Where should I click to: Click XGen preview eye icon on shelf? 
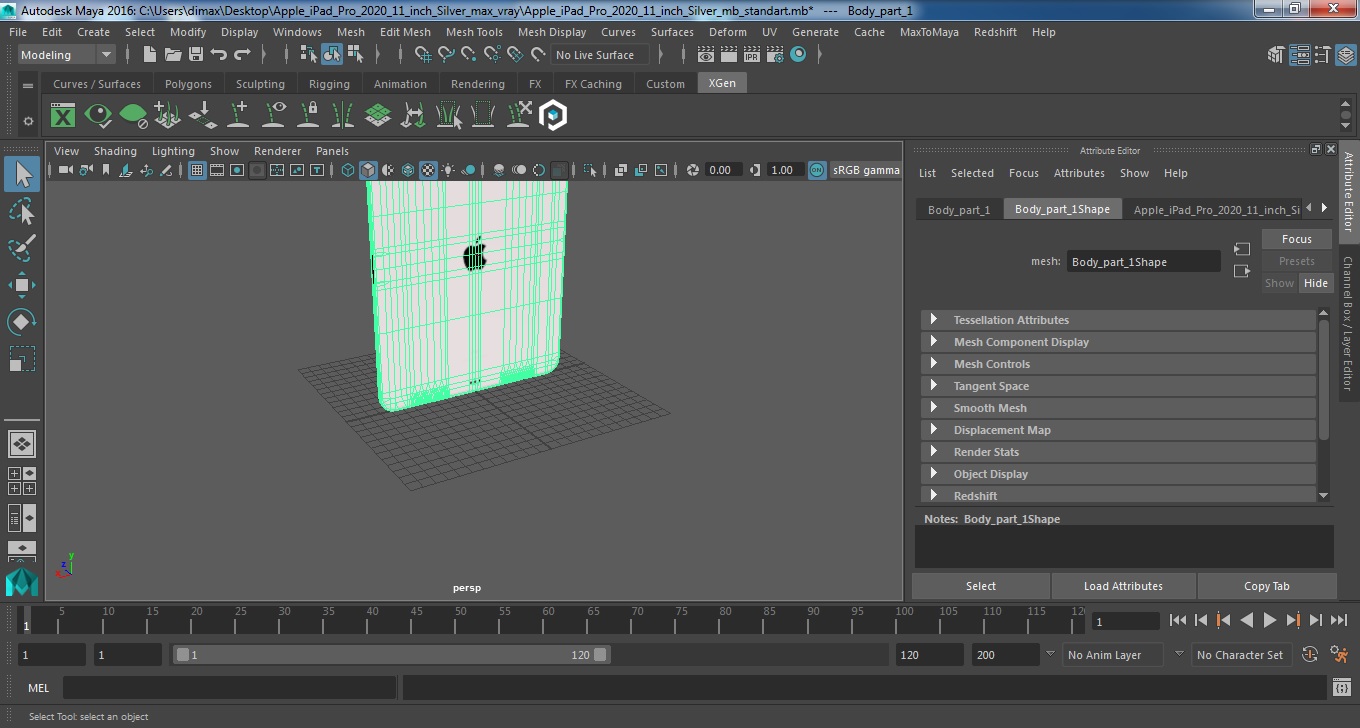tap(98, 116)
